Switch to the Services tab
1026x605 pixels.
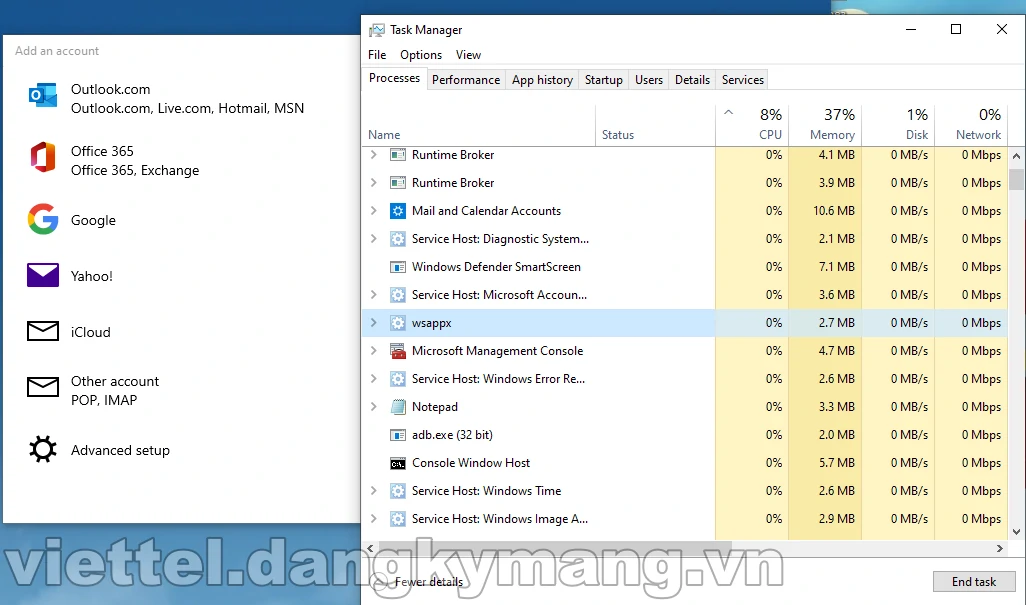pos(743,80)
